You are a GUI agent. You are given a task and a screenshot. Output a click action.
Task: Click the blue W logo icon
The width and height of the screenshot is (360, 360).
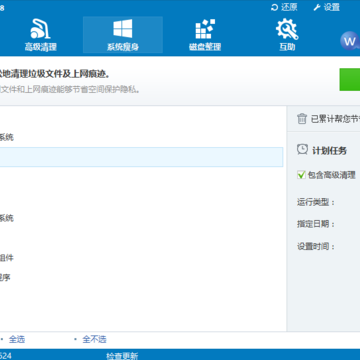(x=350, y=41)
